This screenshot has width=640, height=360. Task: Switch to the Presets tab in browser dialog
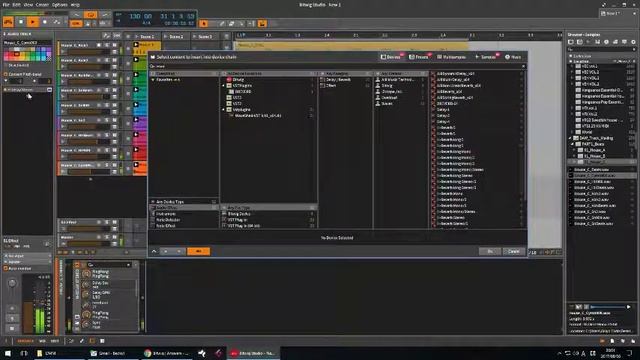[420, 57]
